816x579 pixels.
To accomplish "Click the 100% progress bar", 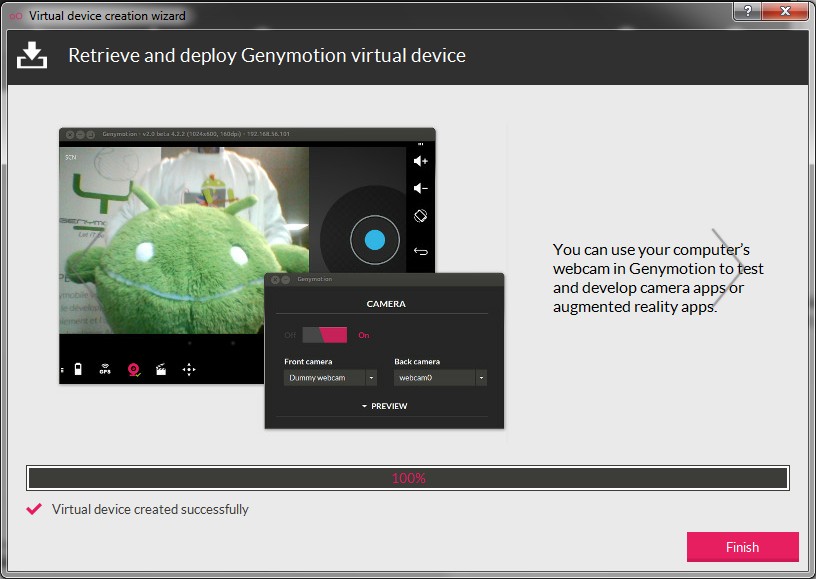I will tap(408, 478).
